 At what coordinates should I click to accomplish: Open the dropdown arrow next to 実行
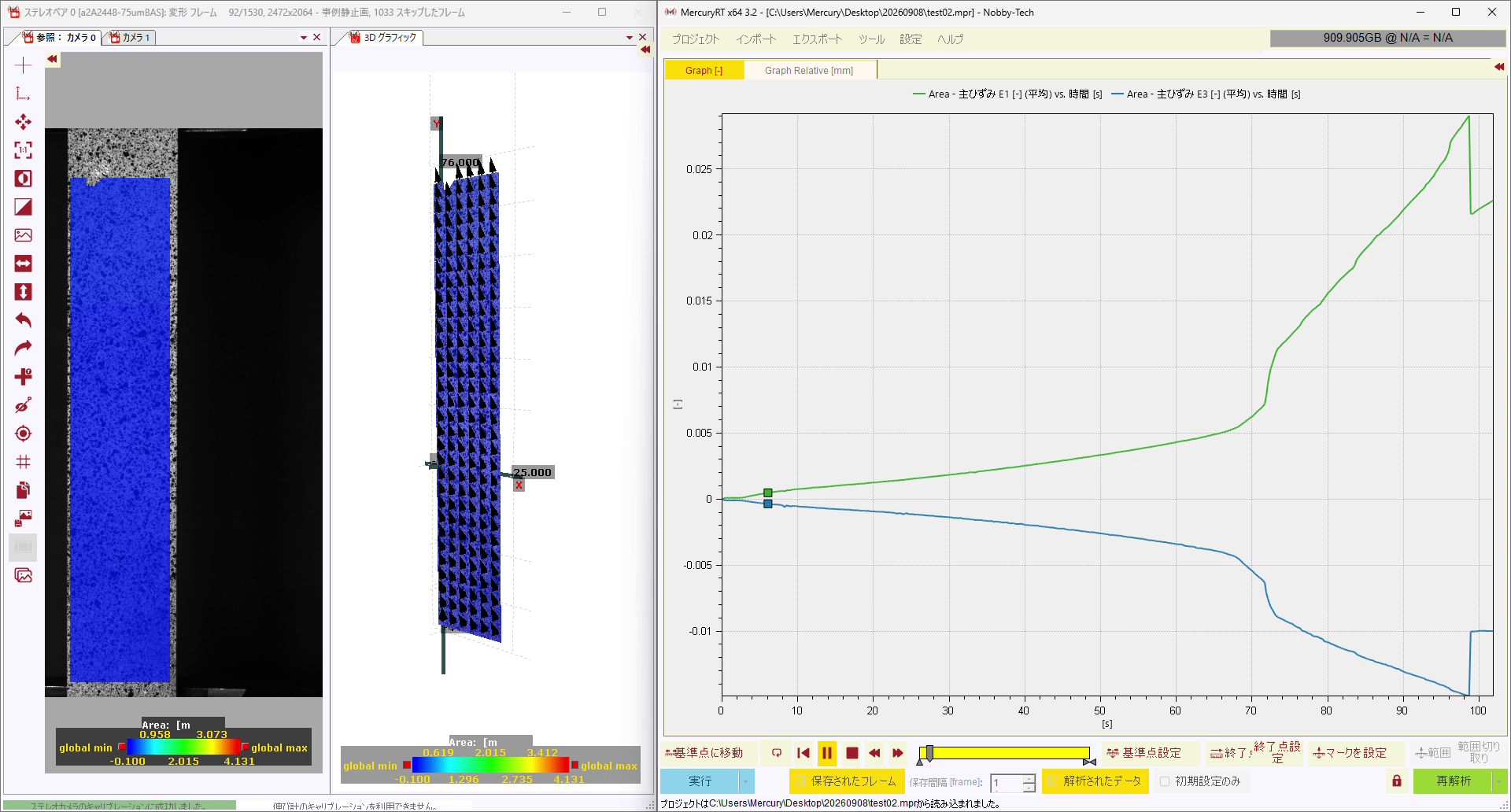(x=745, y=781)
